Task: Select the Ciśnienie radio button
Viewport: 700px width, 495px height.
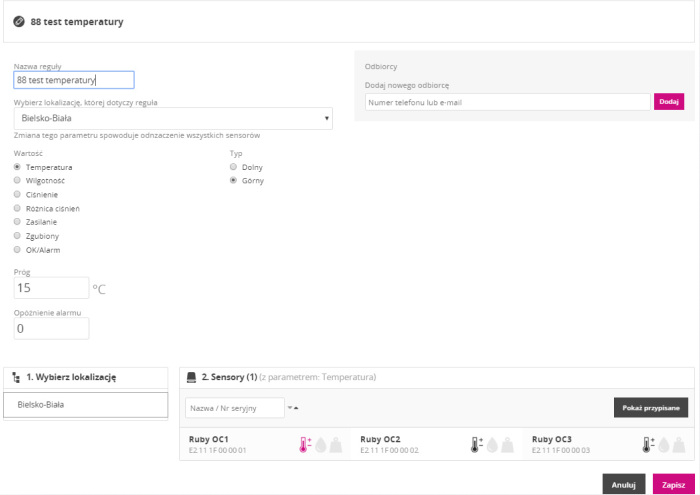Action: click(x=17, y=194)
